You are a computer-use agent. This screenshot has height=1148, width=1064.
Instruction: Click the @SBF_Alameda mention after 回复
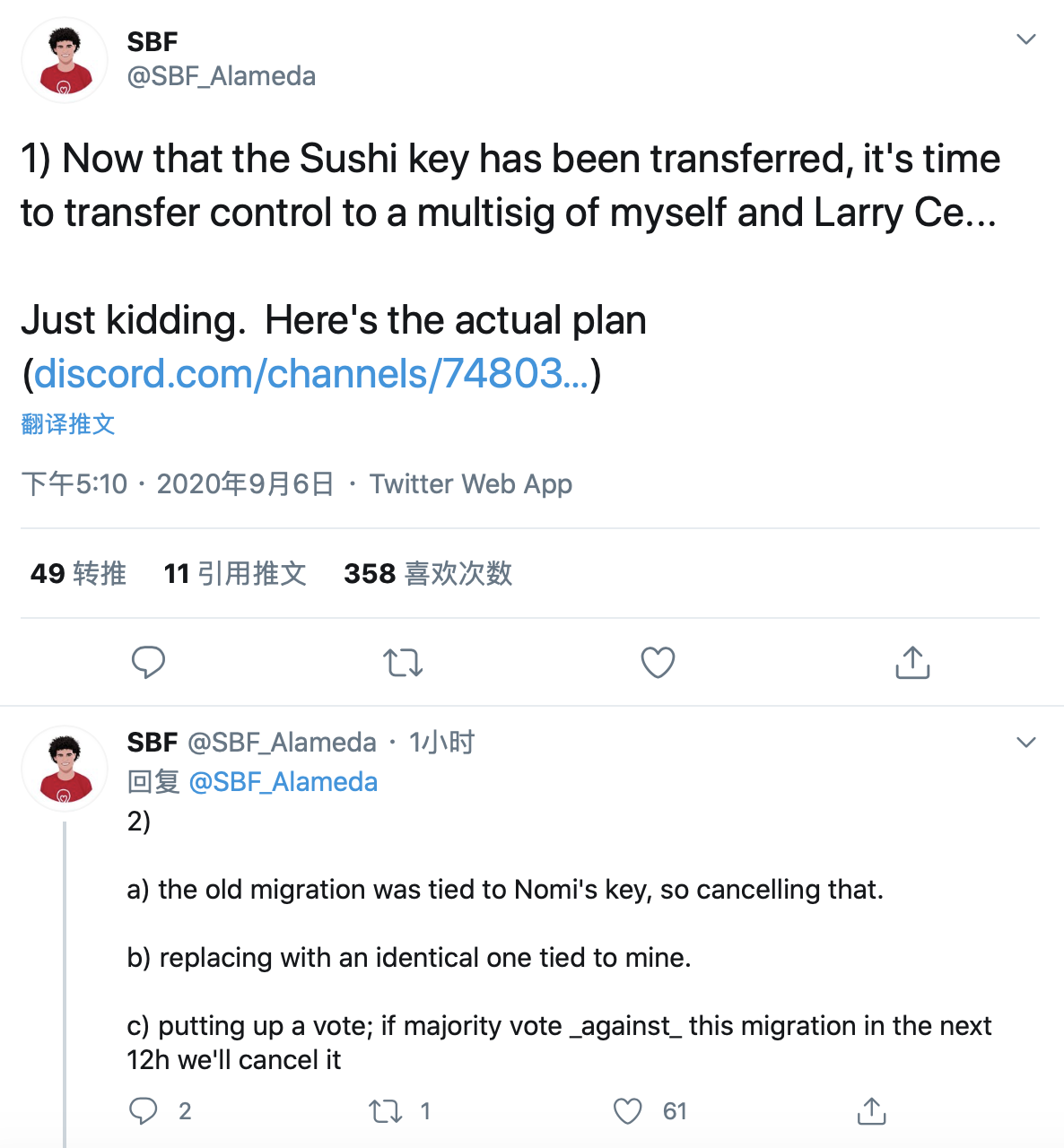coord(283,782)
